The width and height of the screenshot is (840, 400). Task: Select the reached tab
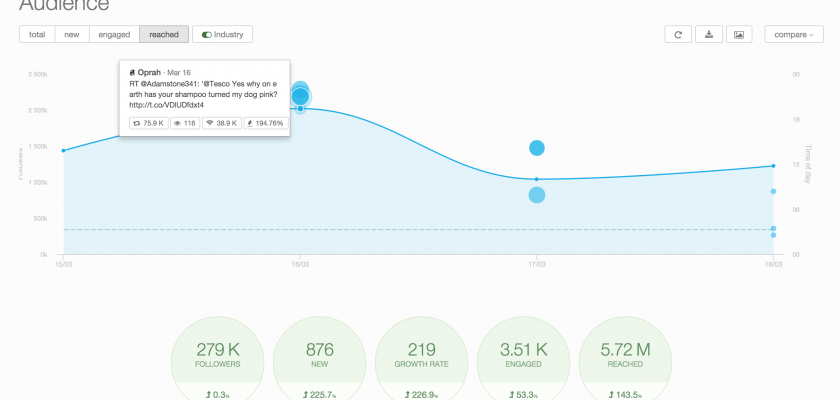164,35
